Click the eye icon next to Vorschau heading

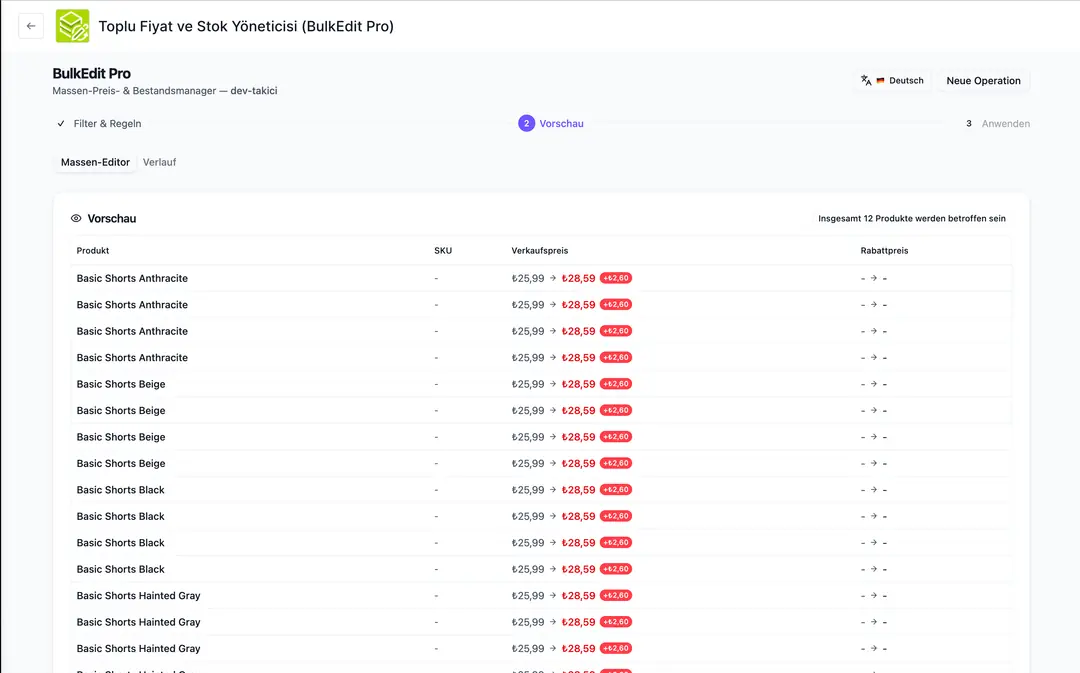click(x=76, y=218)
